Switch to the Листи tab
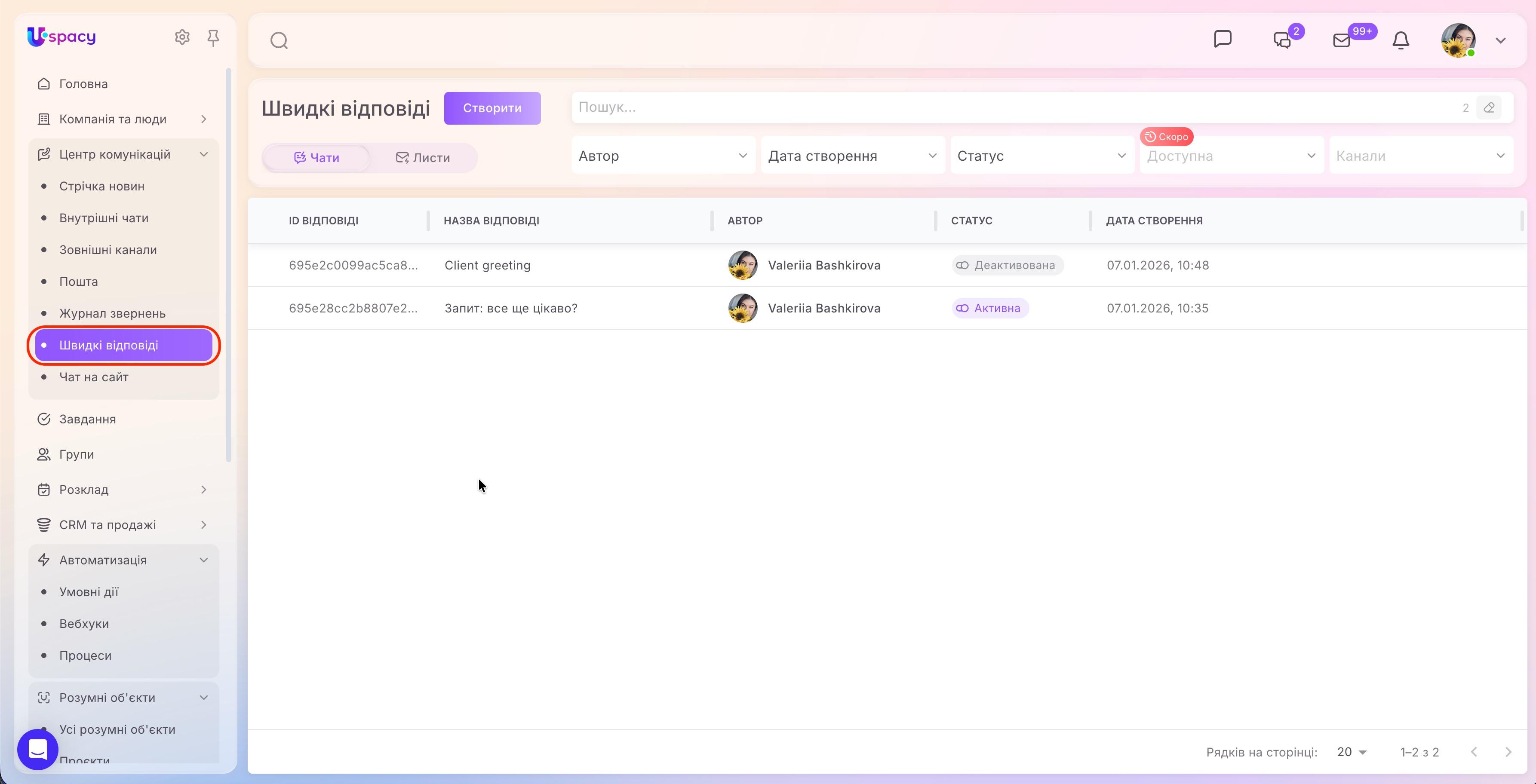This screenshot has height=784, width=1536. (x=424, y=158)
